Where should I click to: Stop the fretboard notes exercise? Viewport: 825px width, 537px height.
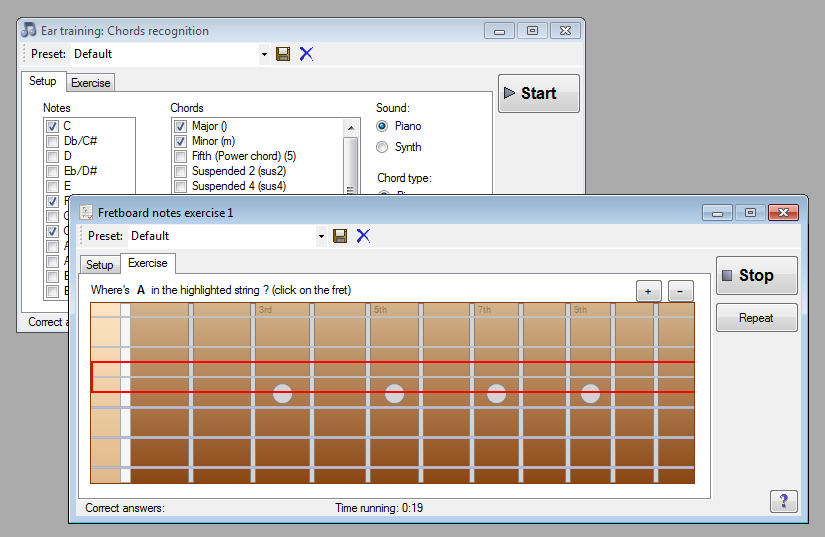pos(756,275)
